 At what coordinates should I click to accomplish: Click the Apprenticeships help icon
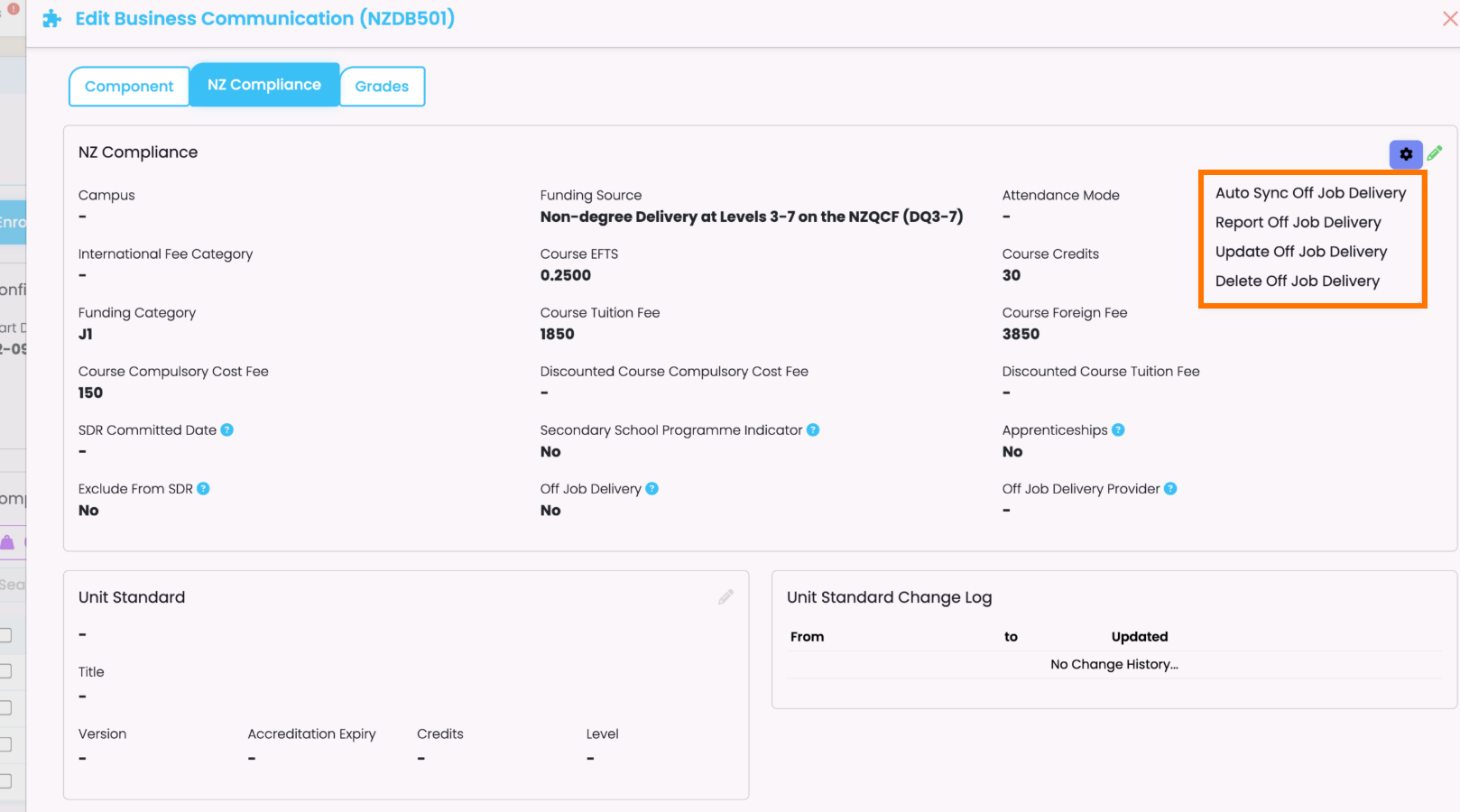click(x=1118, y=430)
